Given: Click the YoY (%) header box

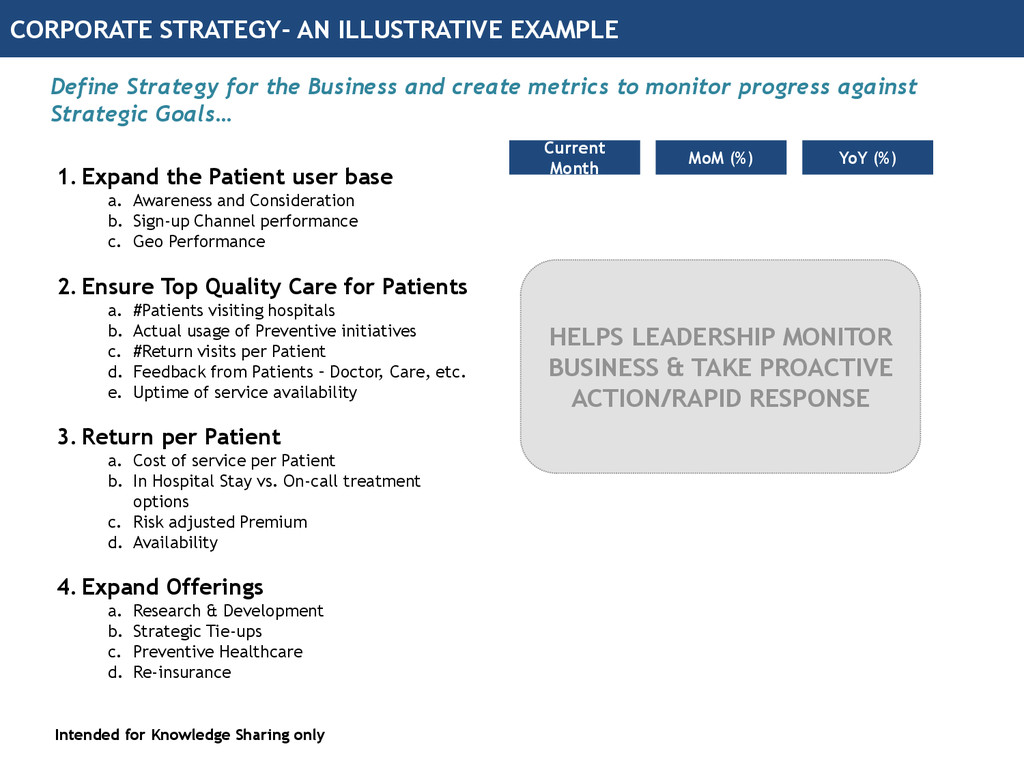Looking at the screenshot, I should coord(867,157).
